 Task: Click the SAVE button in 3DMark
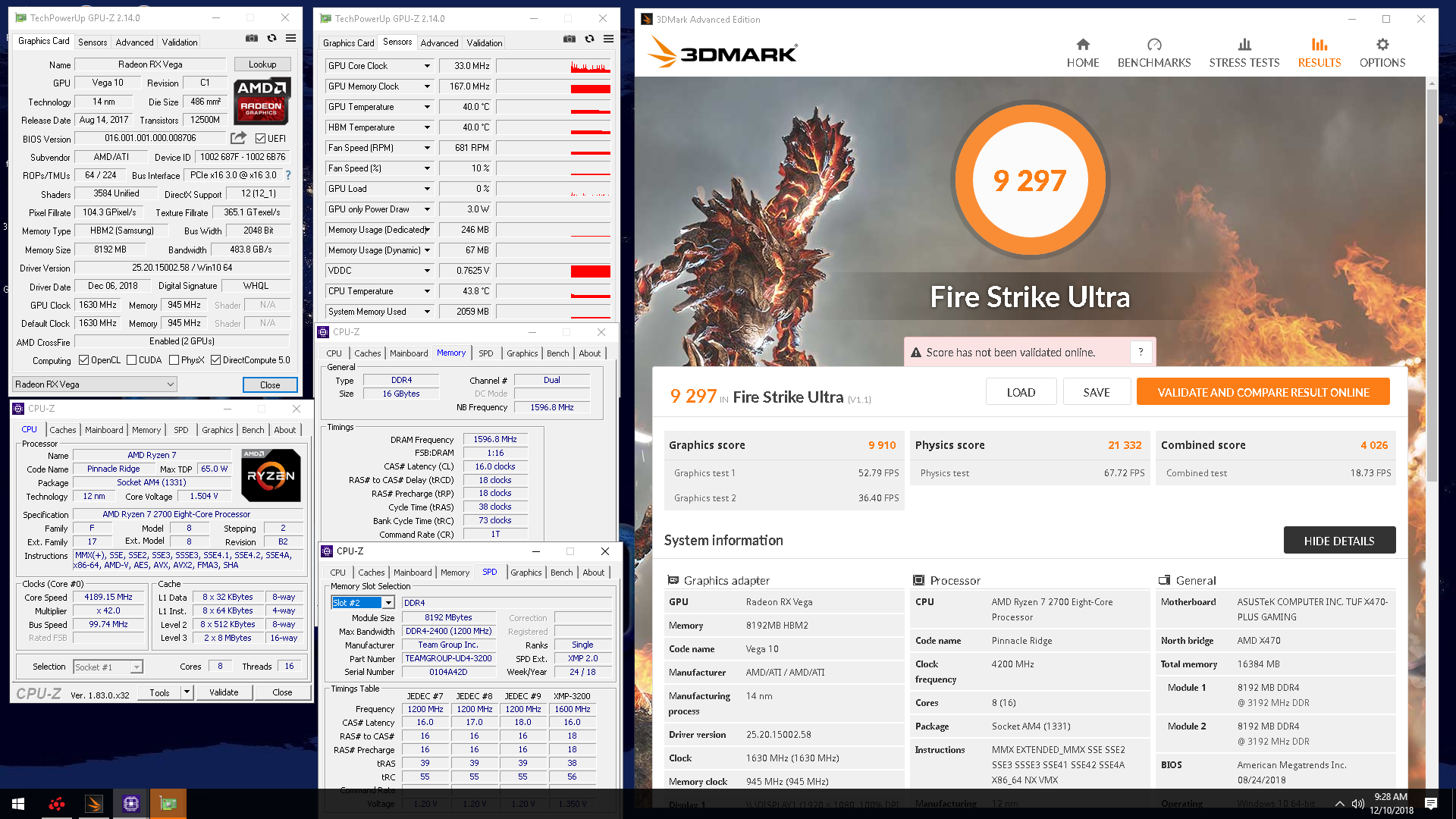tap(1097, 392)
